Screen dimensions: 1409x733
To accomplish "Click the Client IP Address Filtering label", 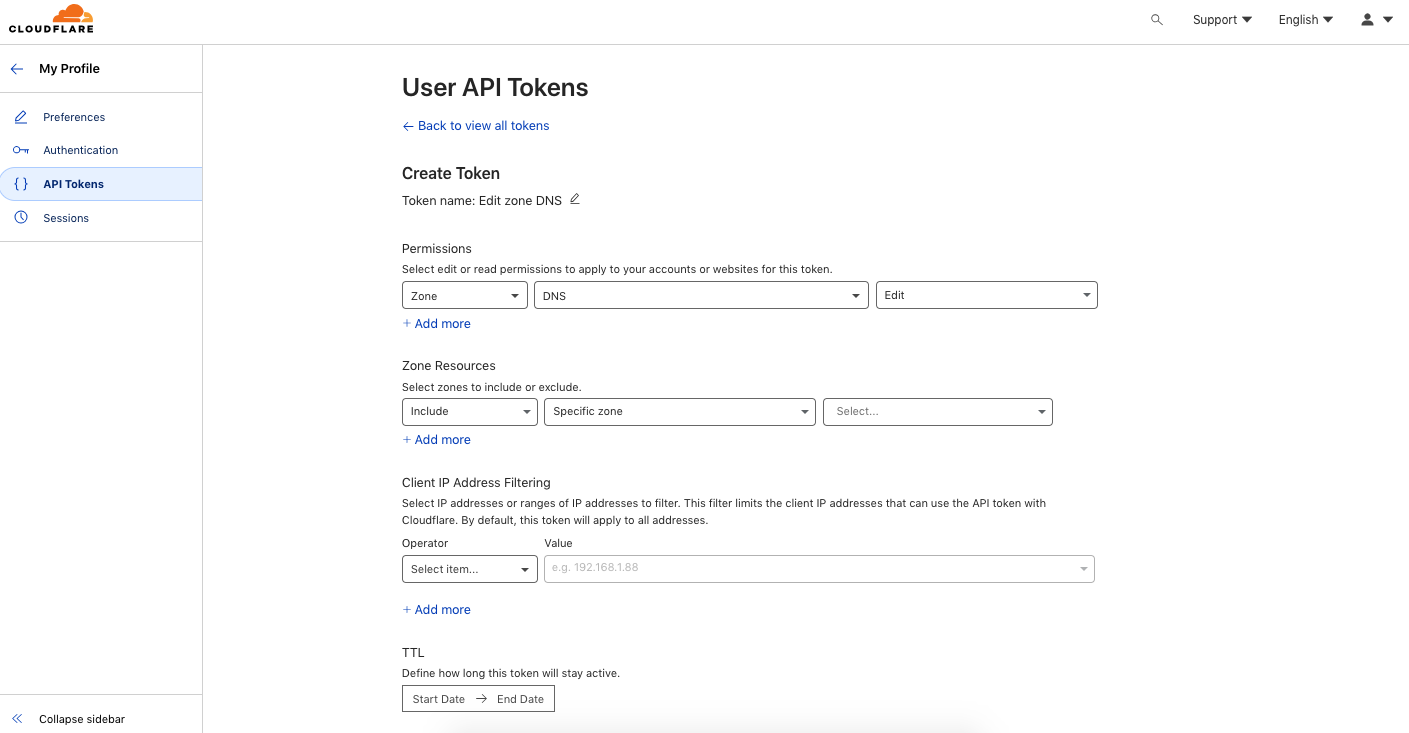I will pos(476,483).
